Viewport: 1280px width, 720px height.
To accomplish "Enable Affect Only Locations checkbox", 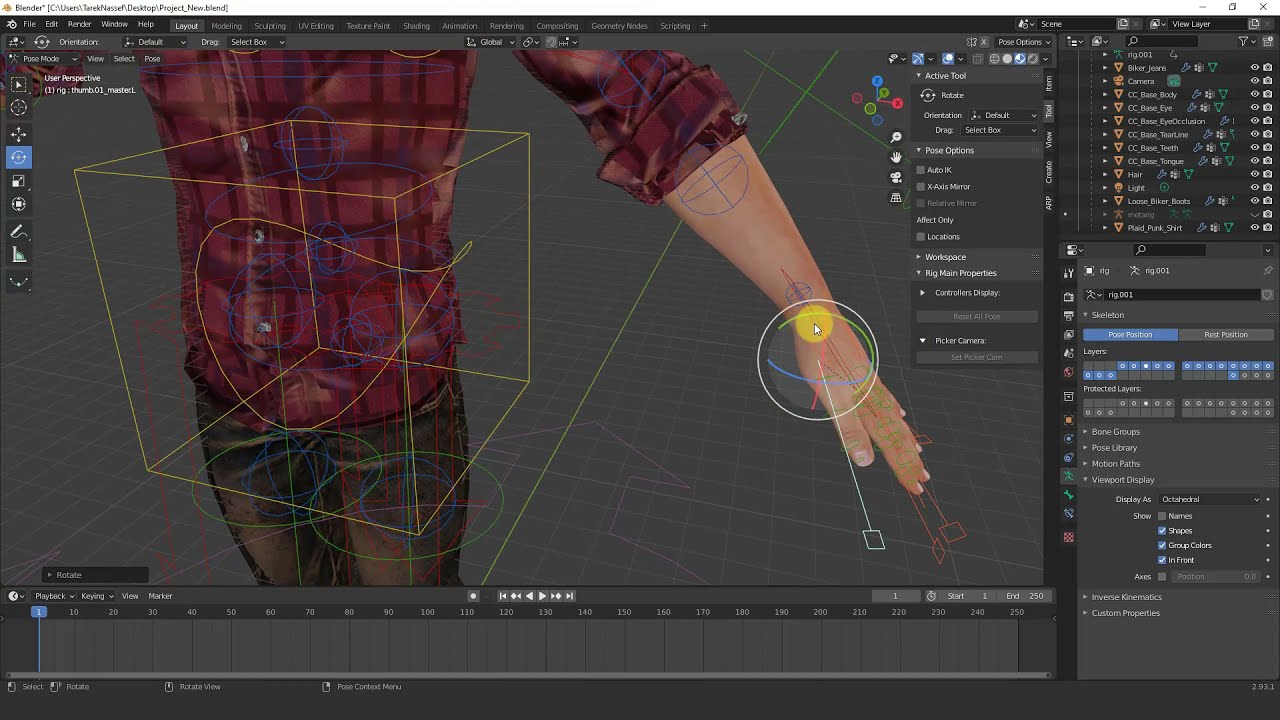I will [x=922, y=237].
